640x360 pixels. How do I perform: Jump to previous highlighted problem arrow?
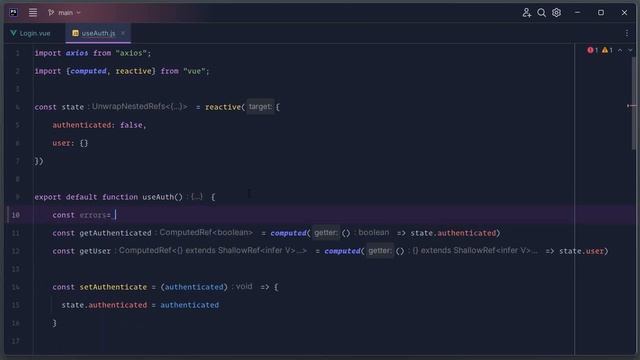(620, 50)
